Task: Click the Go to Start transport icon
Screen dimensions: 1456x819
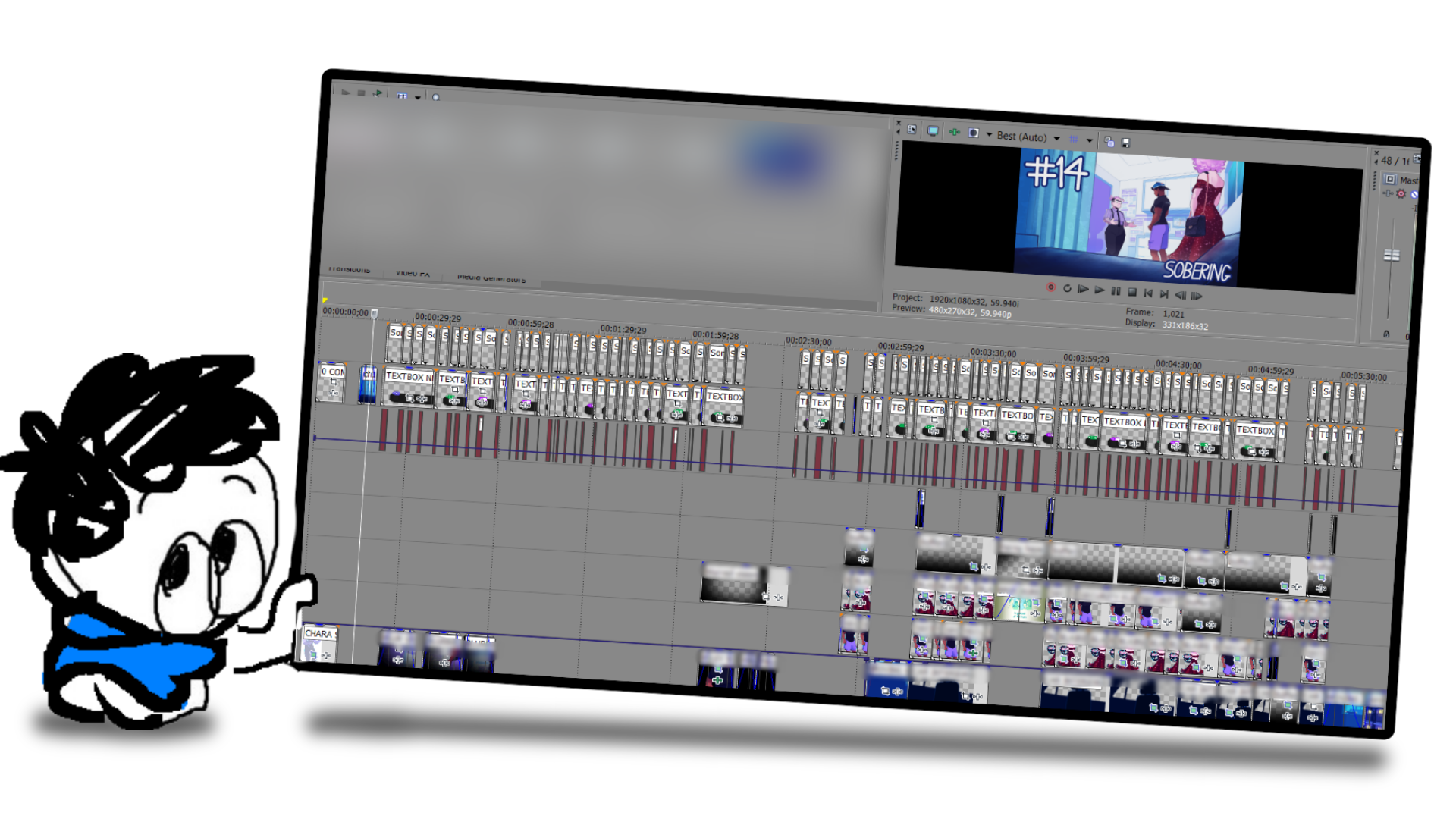Action: pyautogui.click(x=1148, y=293)
